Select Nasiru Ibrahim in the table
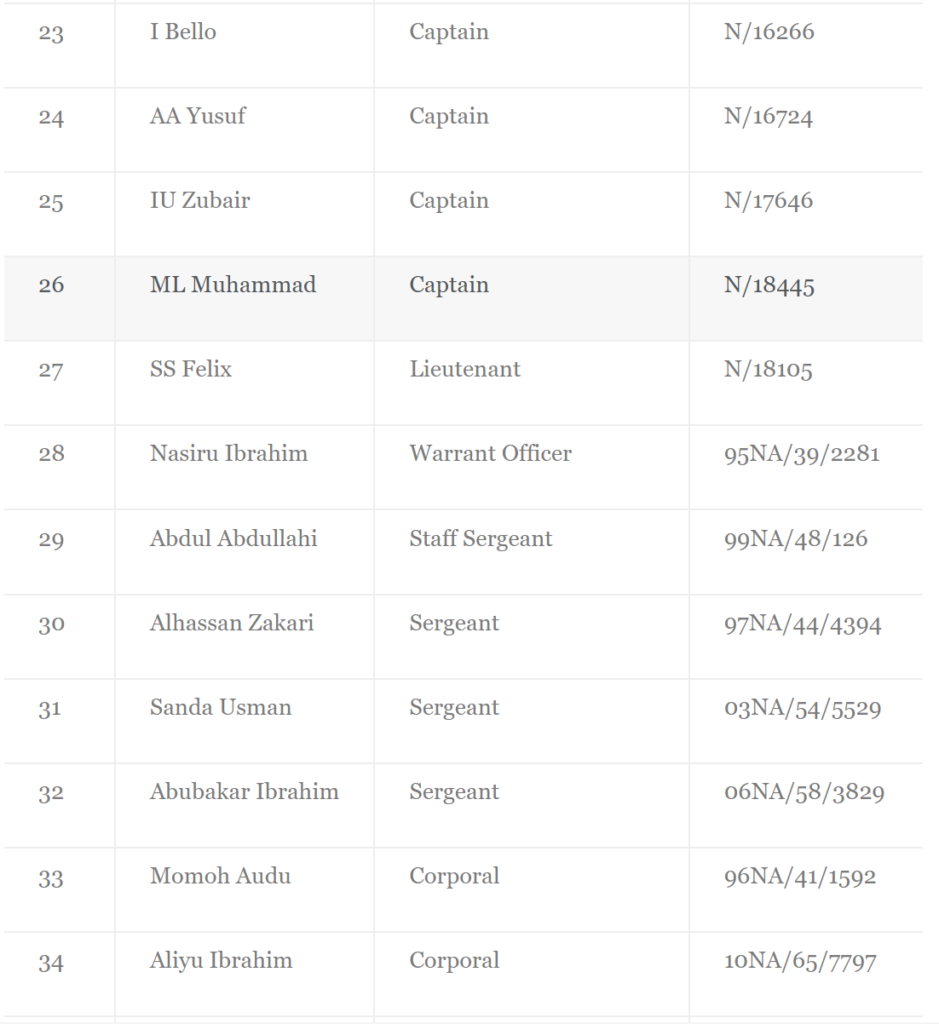Viewport: 939px width, 1024px height. point(229,453)
